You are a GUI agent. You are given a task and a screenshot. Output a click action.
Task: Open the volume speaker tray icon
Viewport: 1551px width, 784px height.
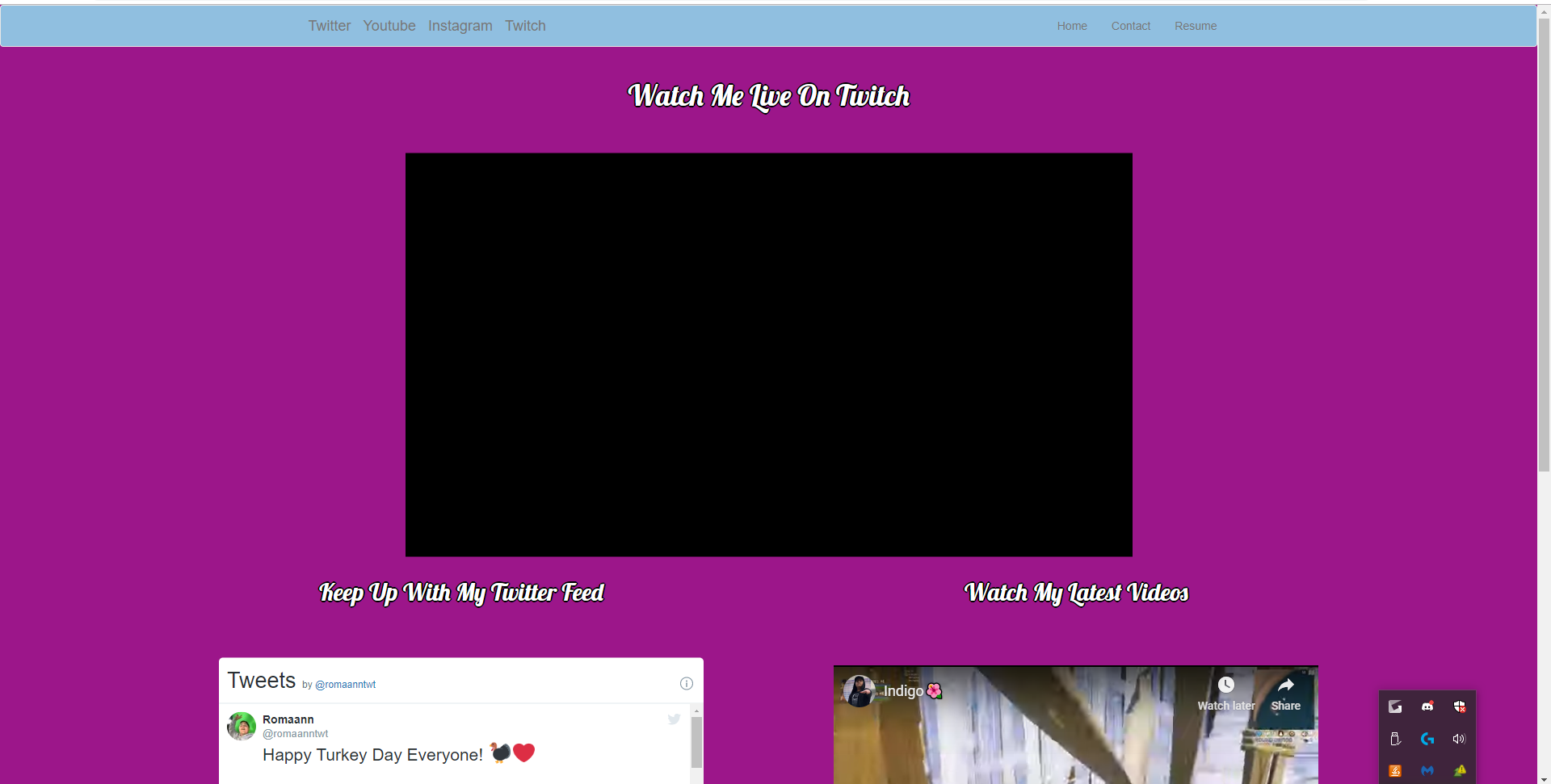[x=1459, y=739]
